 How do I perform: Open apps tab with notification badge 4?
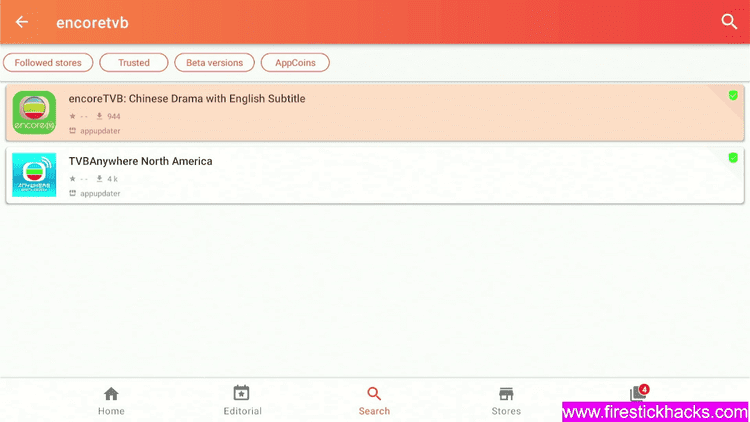639,393
